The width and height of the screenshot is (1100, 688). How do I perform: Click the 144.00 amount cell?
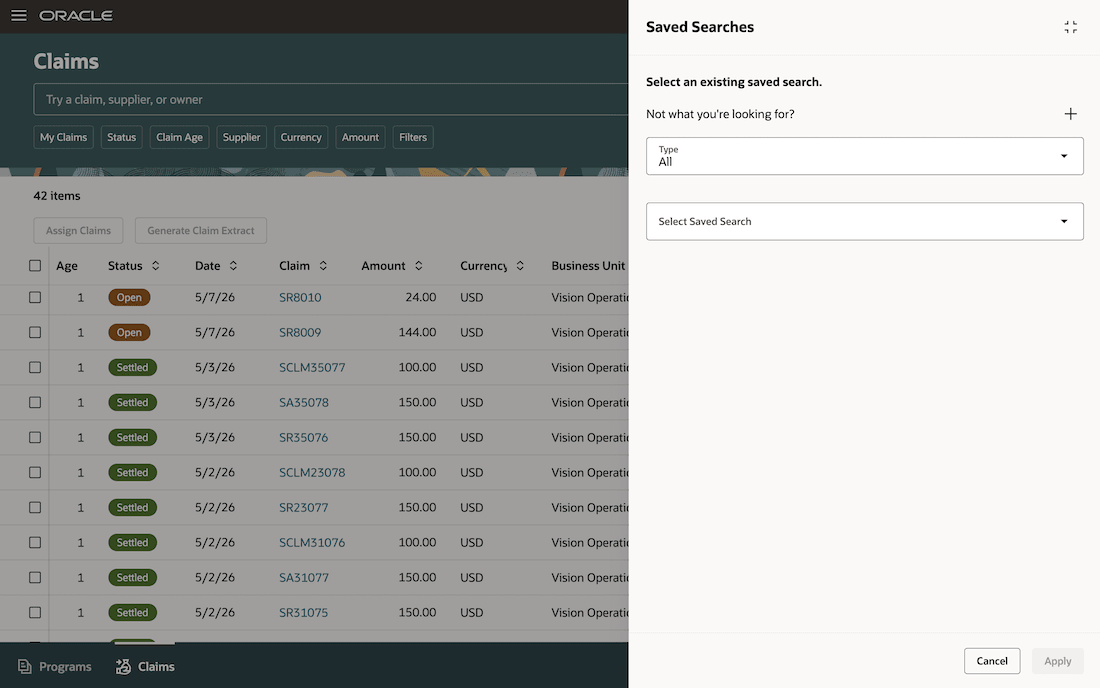click(x=417, y=332)
